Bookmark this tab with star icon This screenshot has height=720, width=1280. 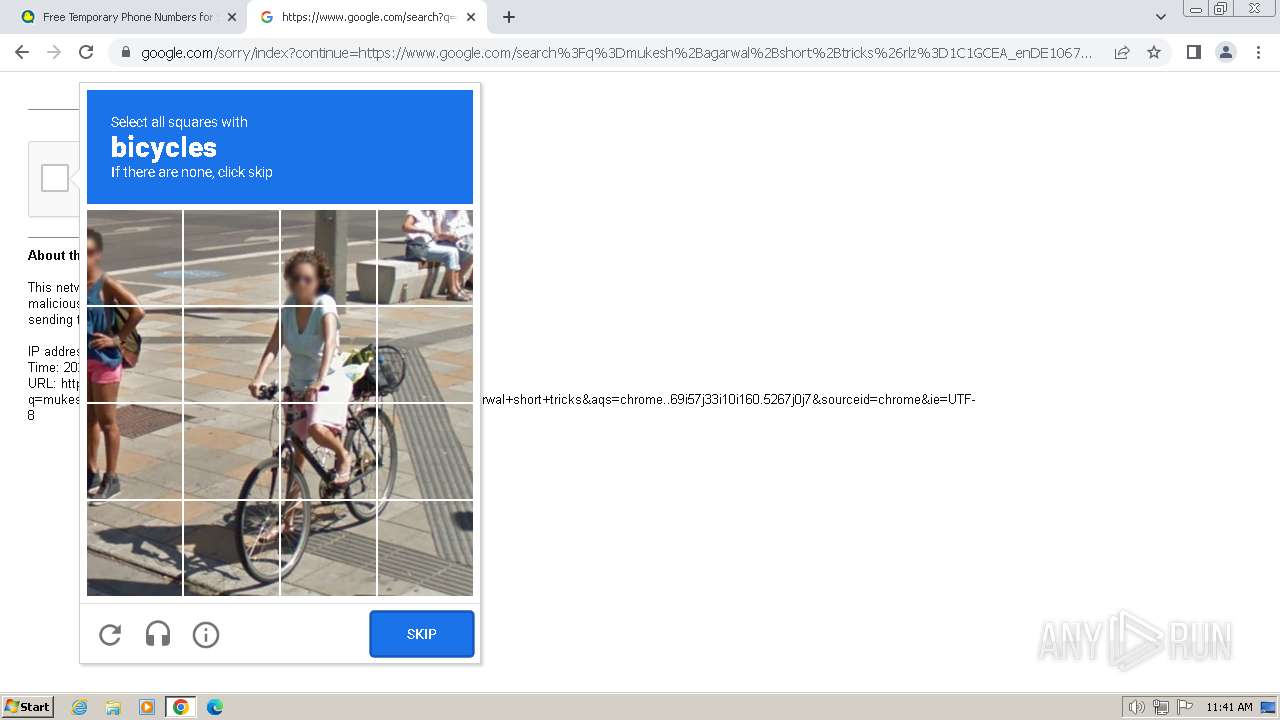click(1154, 52)
